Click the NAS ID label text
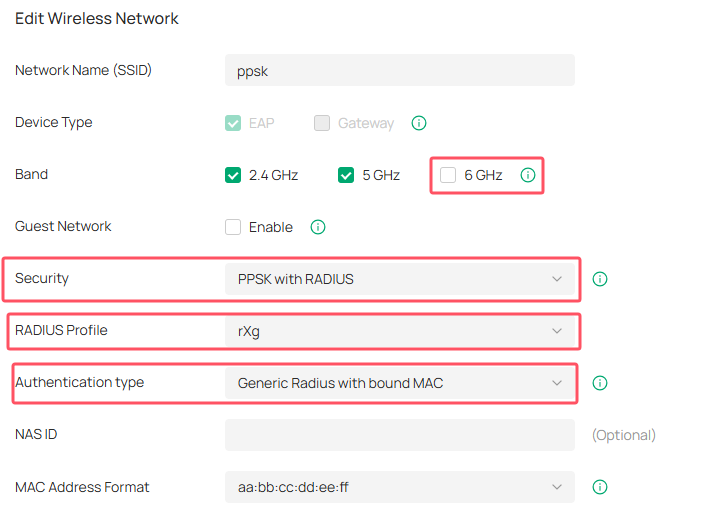725x518 pixels. pyautogui.click(x=37, y=435)
